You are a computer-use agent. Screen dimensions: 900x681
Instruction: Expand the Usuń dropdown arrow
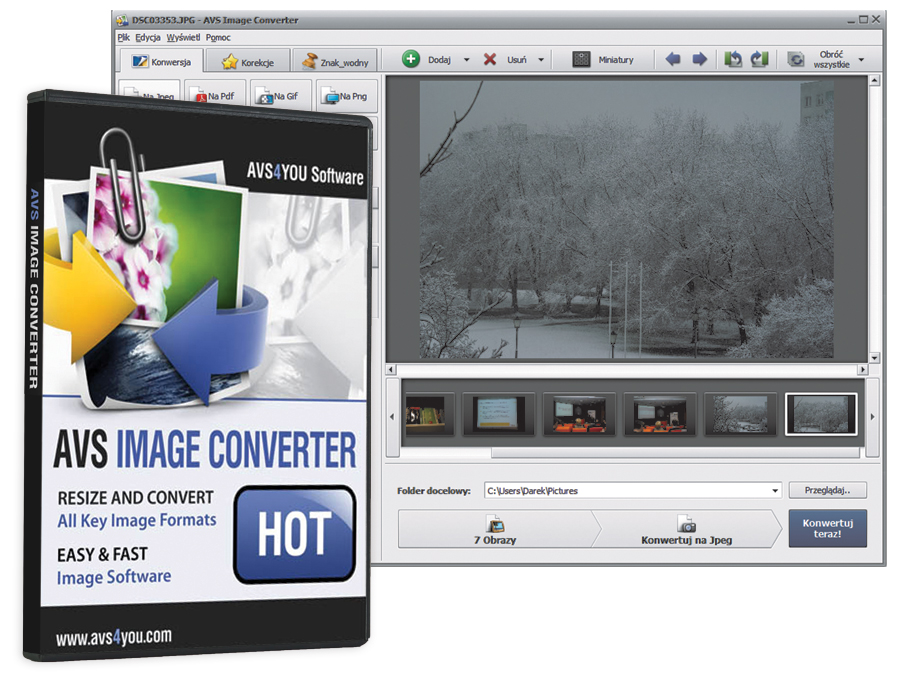541,60
